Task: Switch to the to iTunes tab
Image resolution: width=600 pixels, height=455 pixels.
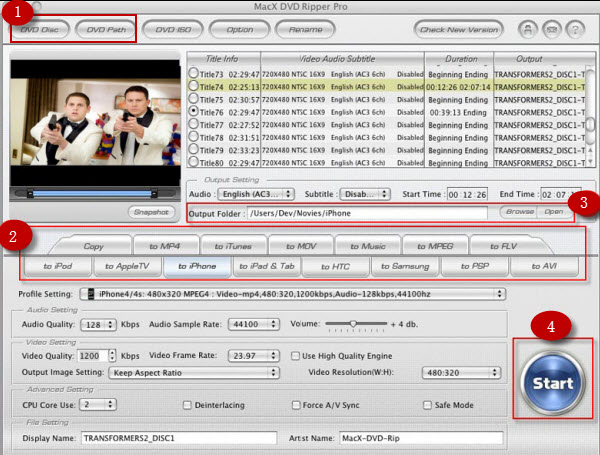Action: pyautogui.click(x=233, y=246)
